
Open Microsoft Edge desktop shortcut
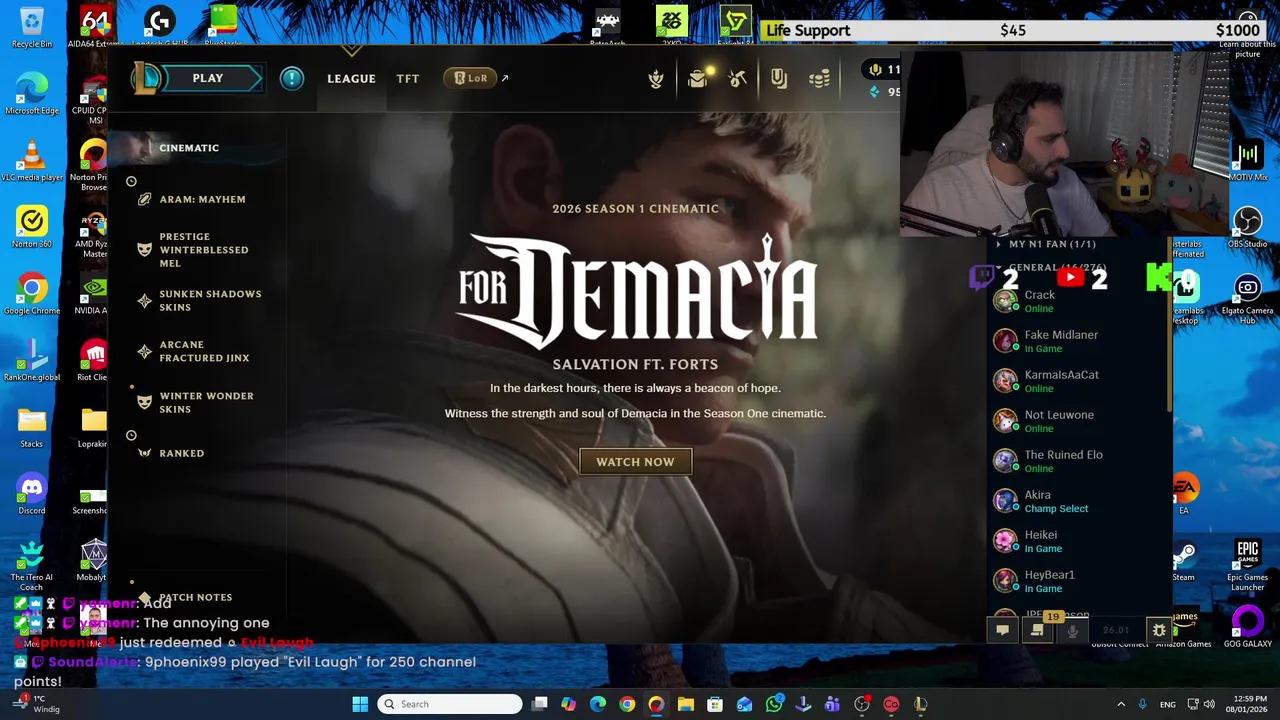[x=32, y=94]
